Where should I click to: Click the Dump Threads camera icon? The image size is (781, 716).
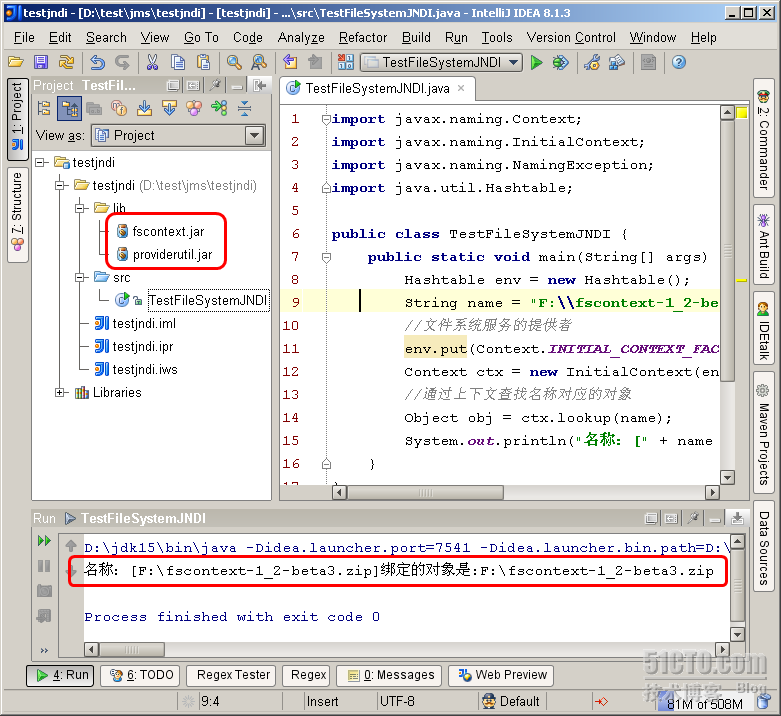click(x=44, y=591)
